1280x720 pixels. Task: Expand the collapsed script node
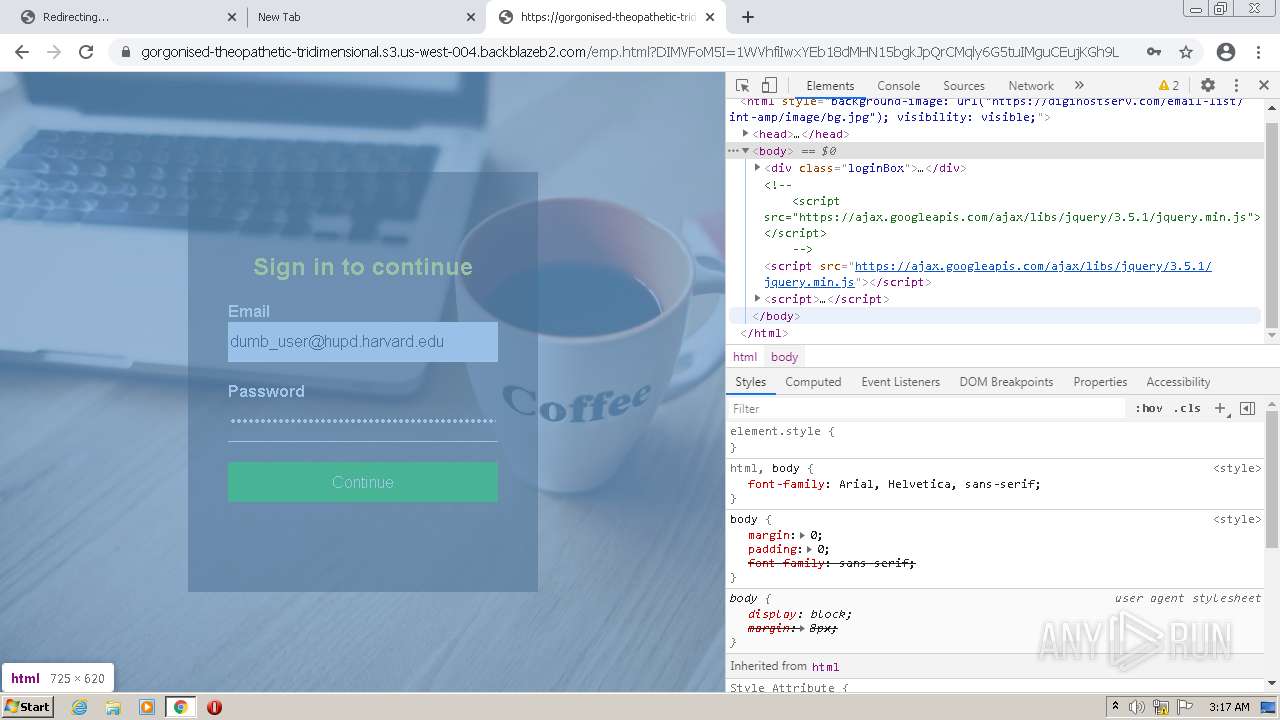tap(757, 299)
